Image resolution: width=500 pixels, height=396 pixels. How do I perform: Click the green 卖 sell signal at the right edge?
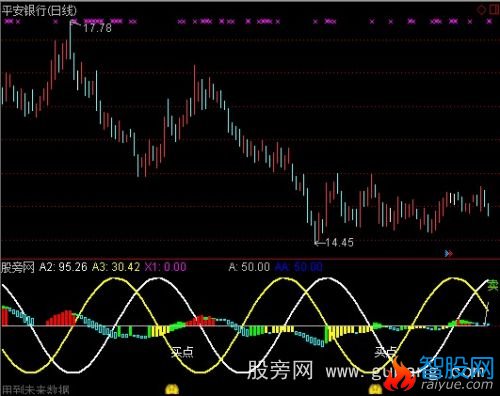click(493, 285)
